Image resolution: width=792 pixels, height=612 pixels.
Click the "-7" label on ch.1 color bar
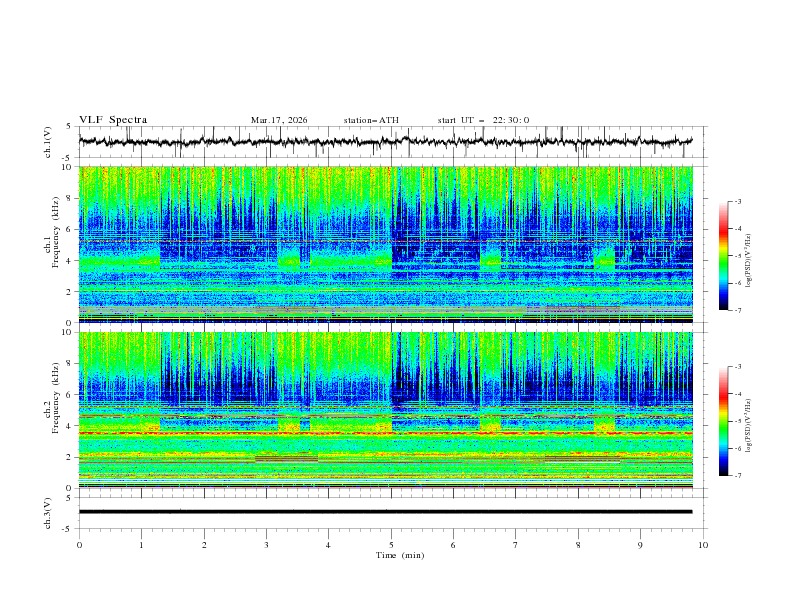(x=737, y=311)
